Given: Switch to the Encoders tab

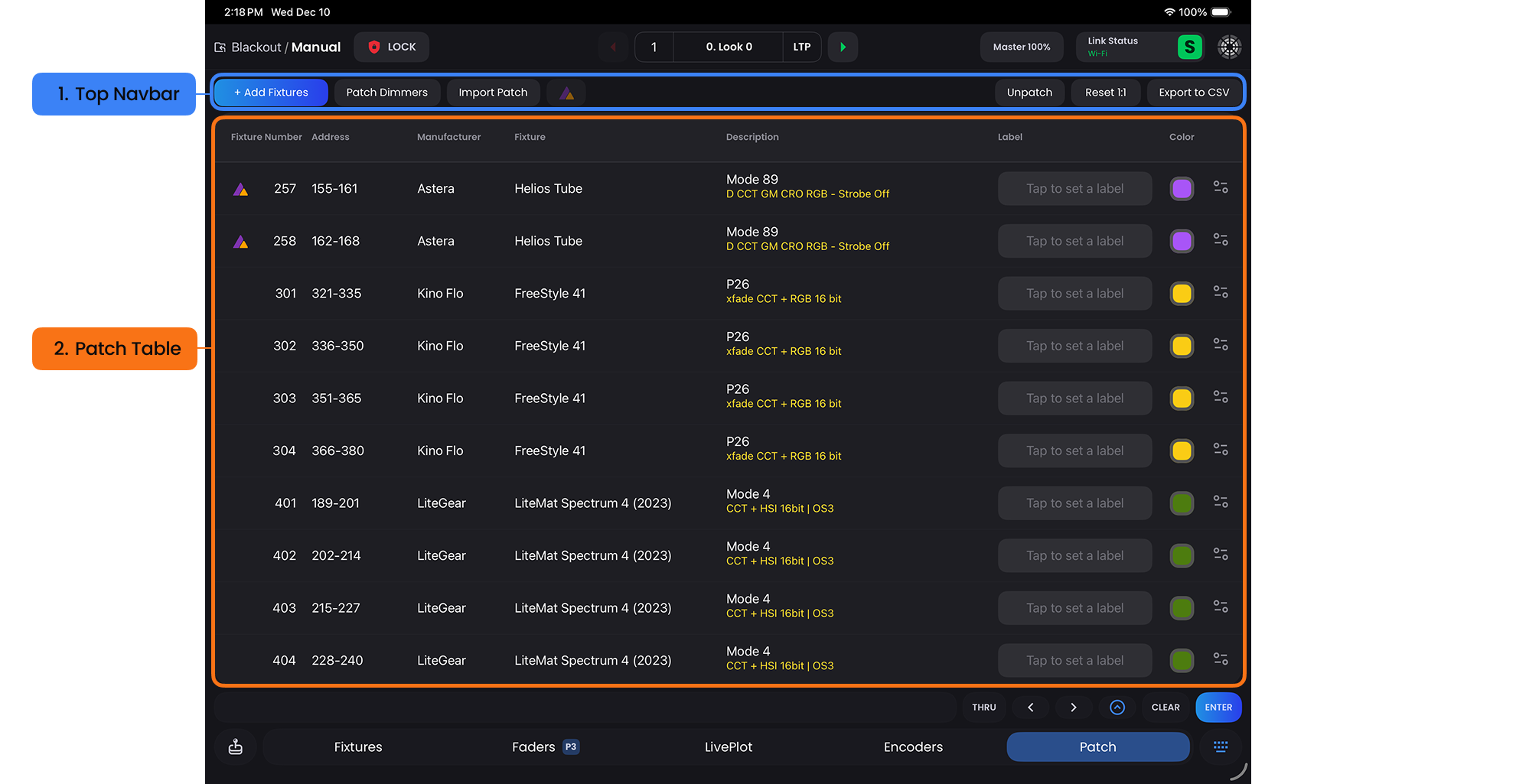Looking at the screenshot, I should [912, 747].
